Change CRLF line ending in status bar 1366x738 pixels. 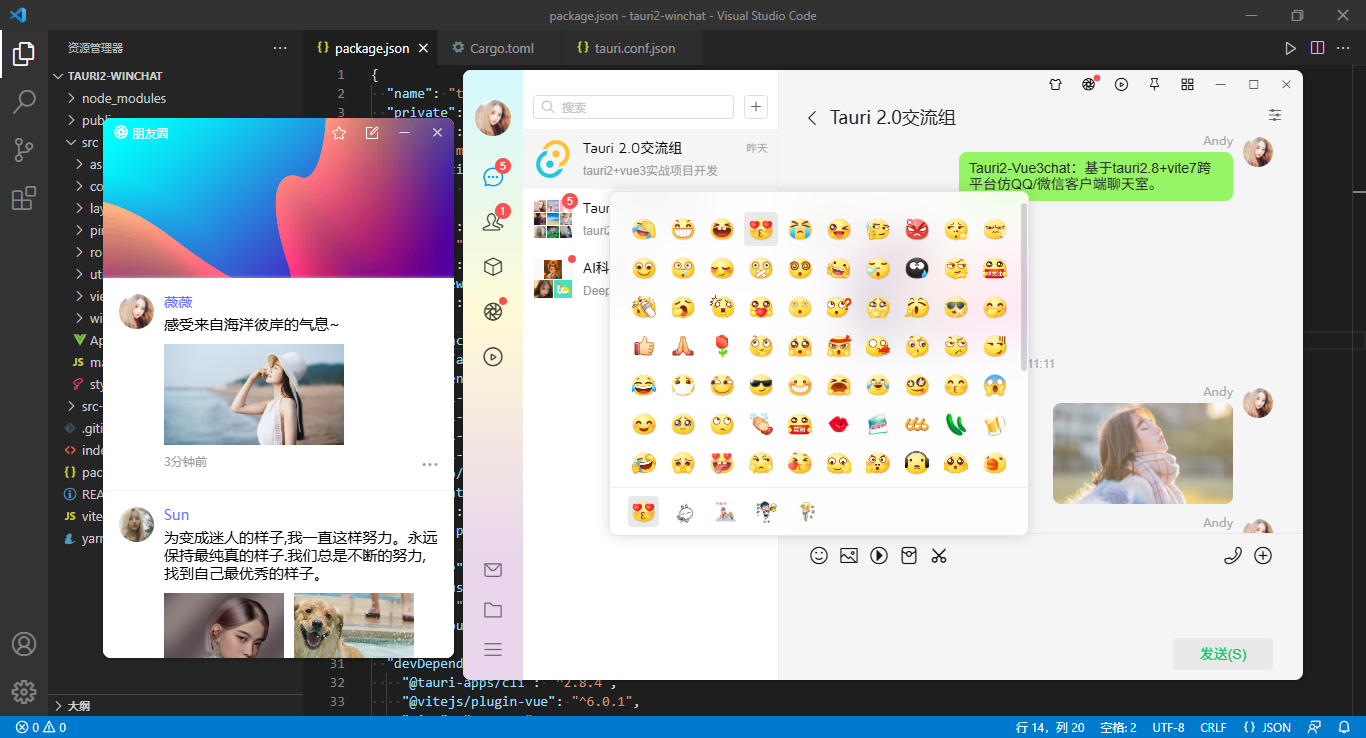1213,727
